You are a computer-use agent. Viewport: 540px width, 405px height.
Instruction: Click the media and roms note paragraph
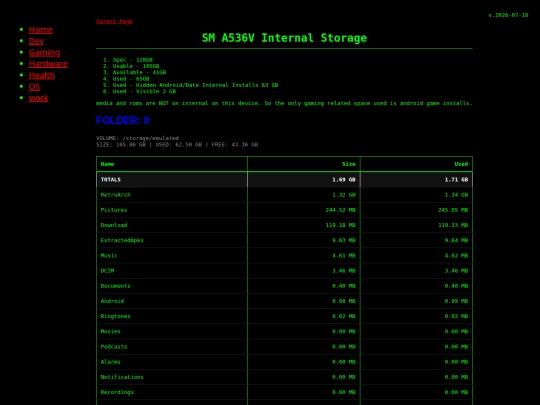(284, 103)
